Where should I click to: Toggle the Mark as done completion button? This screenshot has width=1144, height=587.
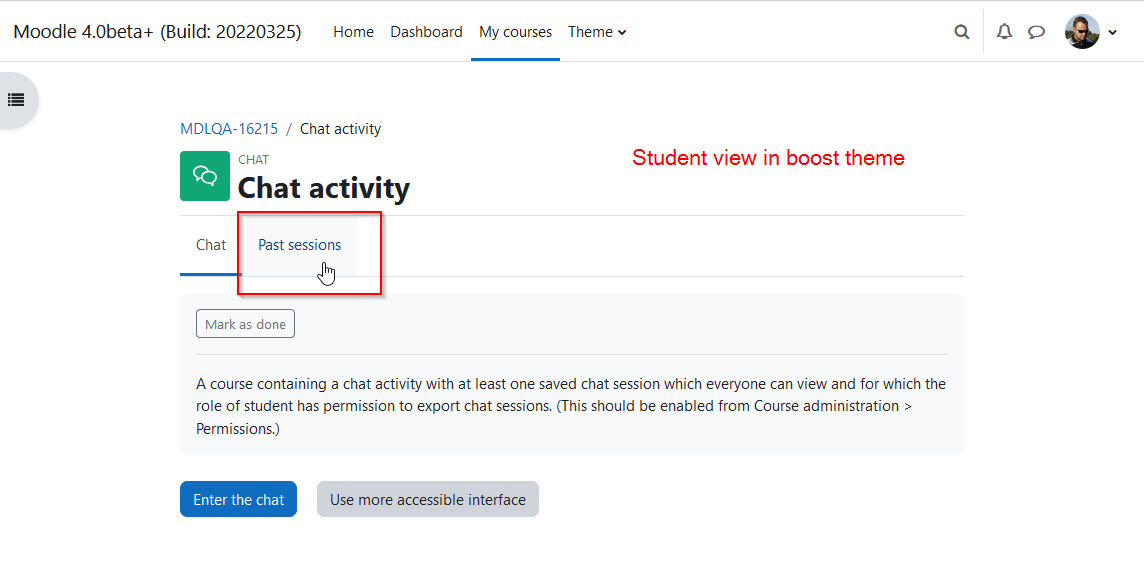(245, 324)
